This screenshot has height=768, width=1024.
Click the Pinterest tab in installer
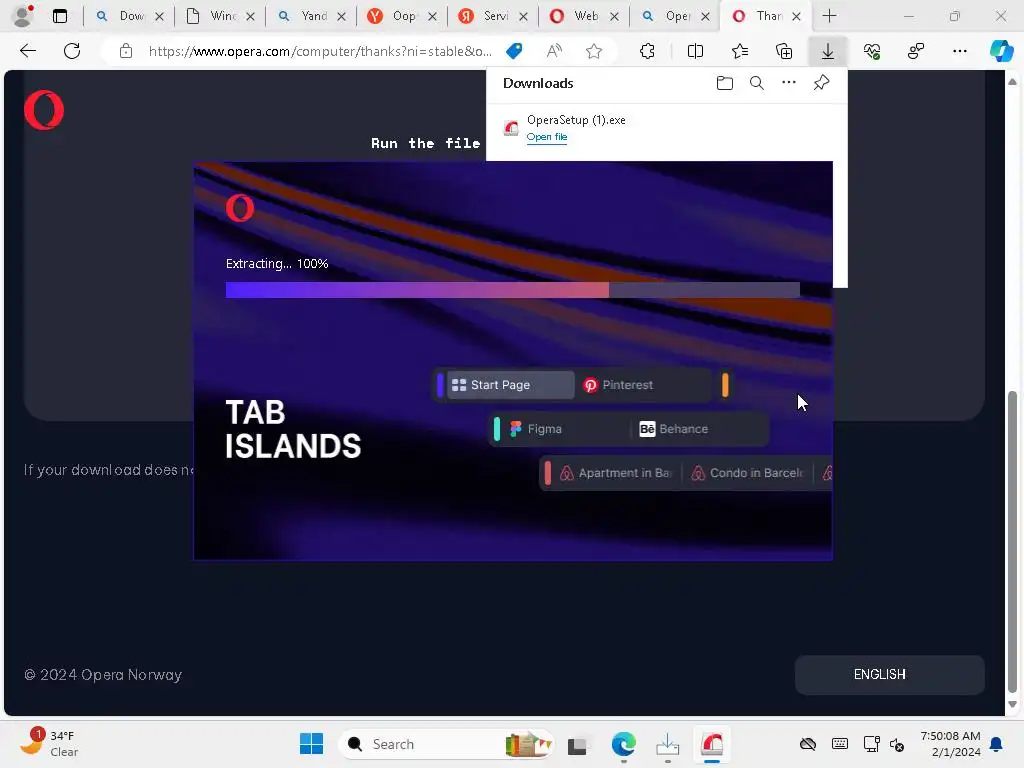pos(643,385)
